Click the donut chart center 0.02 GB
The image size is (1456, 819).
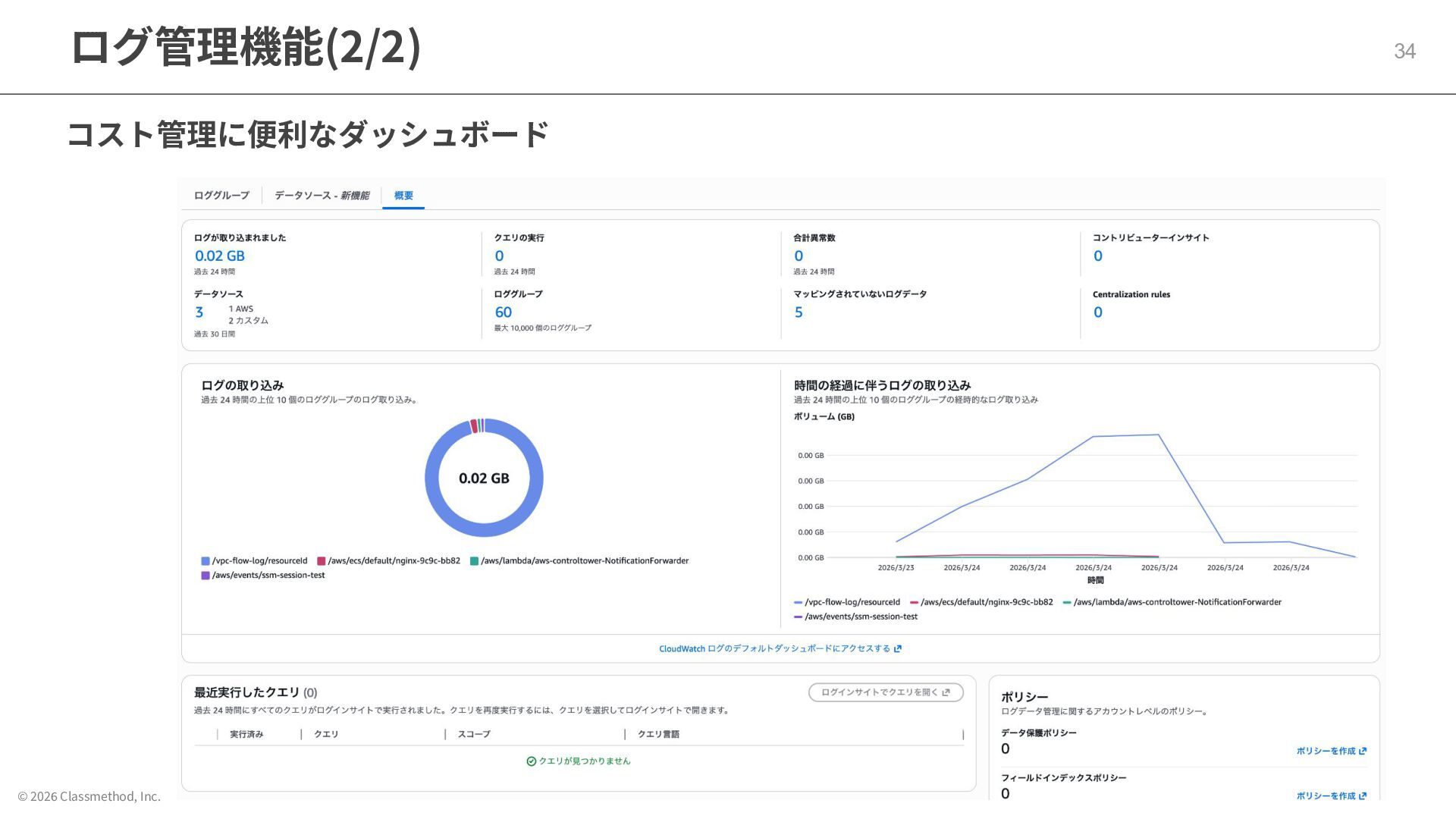click(484, 479)
